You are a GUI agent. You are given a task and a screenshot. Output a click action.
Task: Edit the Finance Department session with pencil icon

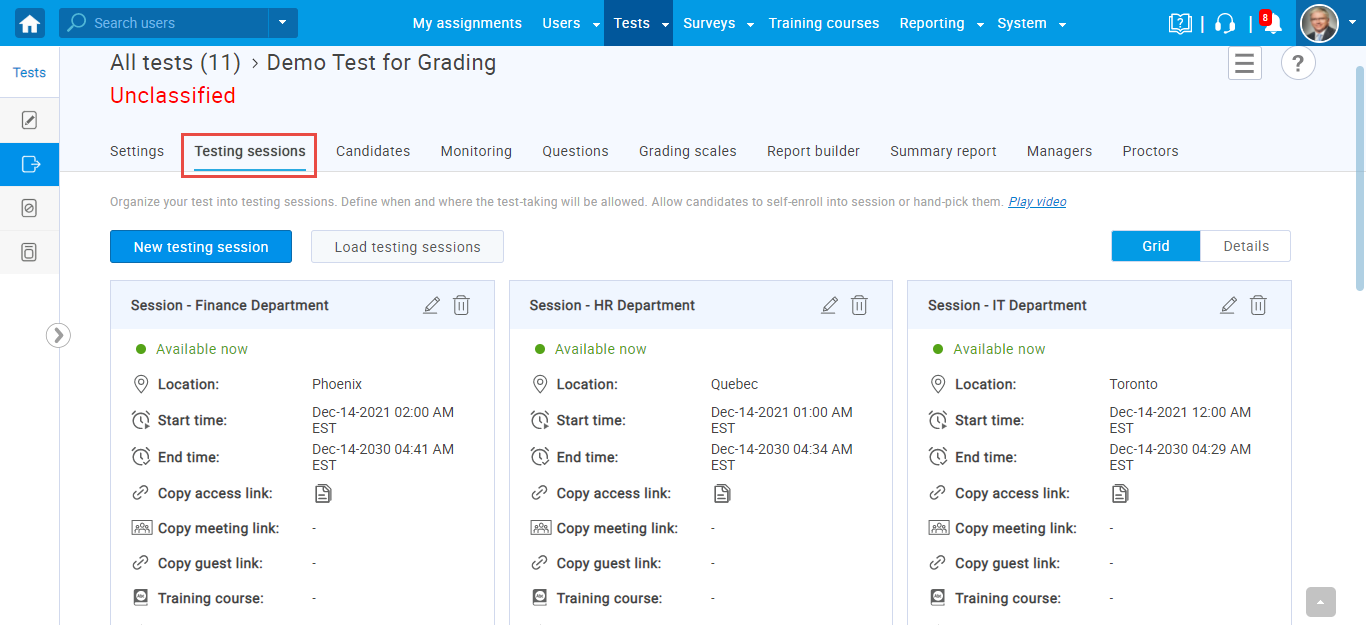click(x=431, y=306)
